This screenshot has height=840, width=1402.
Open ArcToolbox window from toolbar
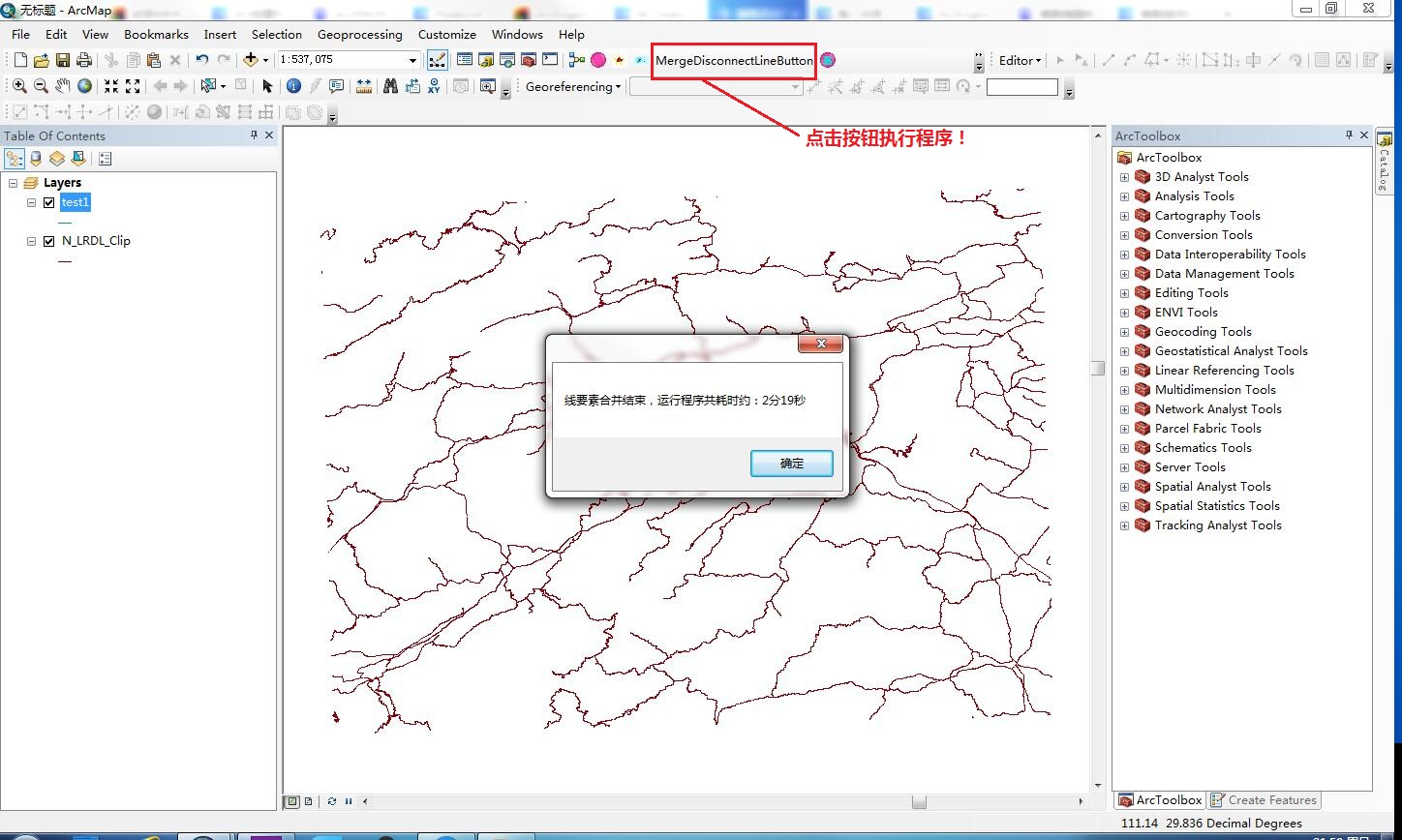(529, 60)
